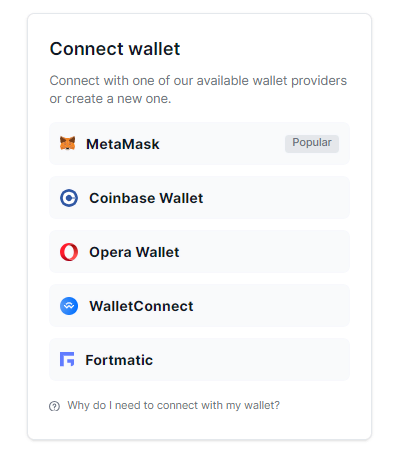Click the Coinbase Wallet circular logo

click(69, 198)
